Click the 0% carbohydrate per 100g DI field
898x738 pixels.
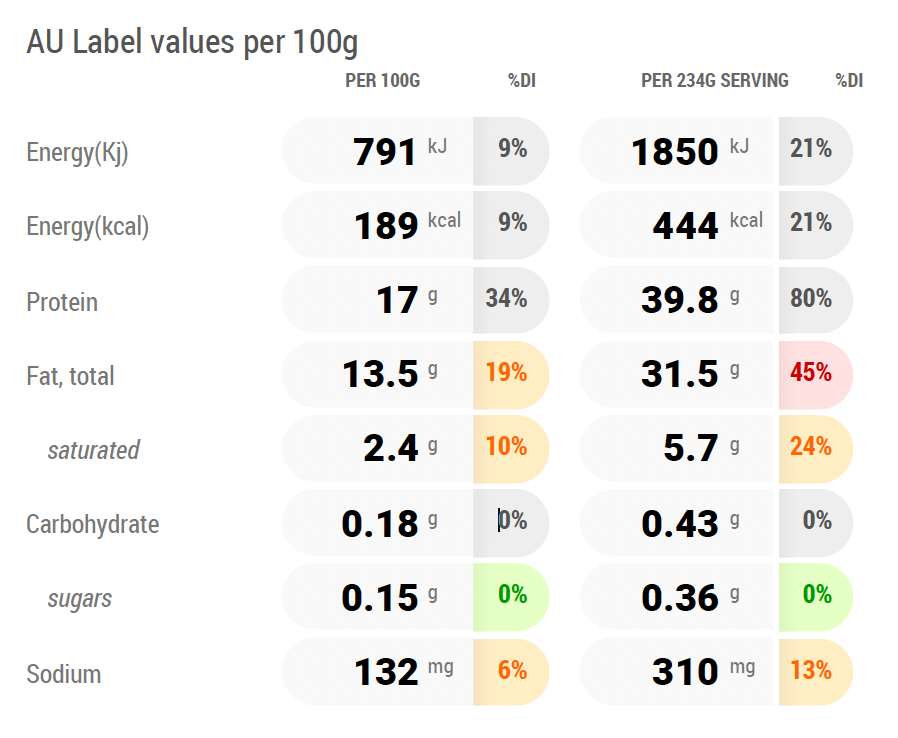[x=511, y=523]
